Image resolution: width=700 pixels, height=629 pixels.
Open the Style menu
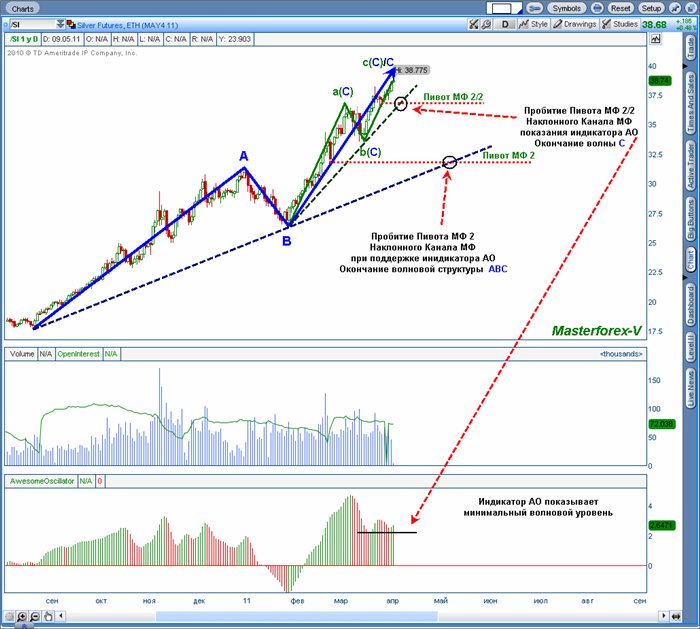[533, 24]
